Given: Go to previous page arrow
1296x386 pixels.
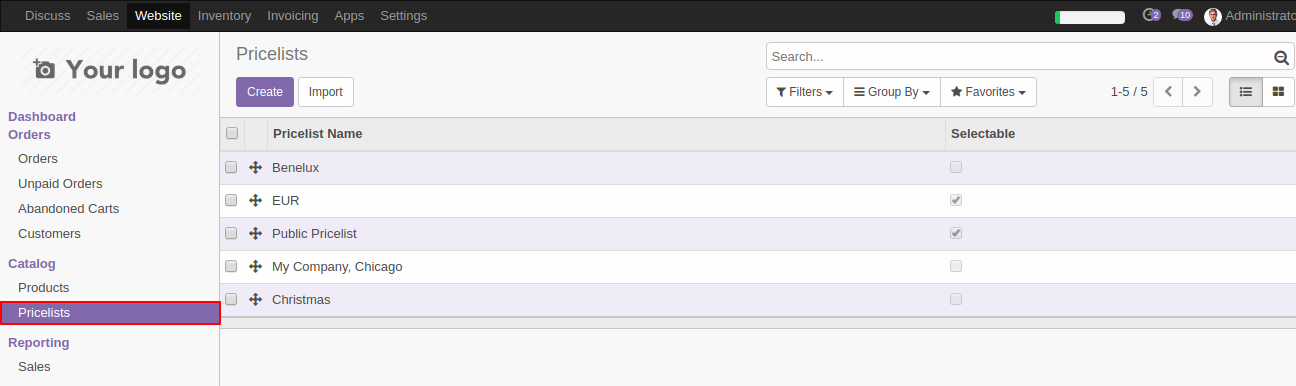Looking at the screenshot, I should pos(1168,92).
